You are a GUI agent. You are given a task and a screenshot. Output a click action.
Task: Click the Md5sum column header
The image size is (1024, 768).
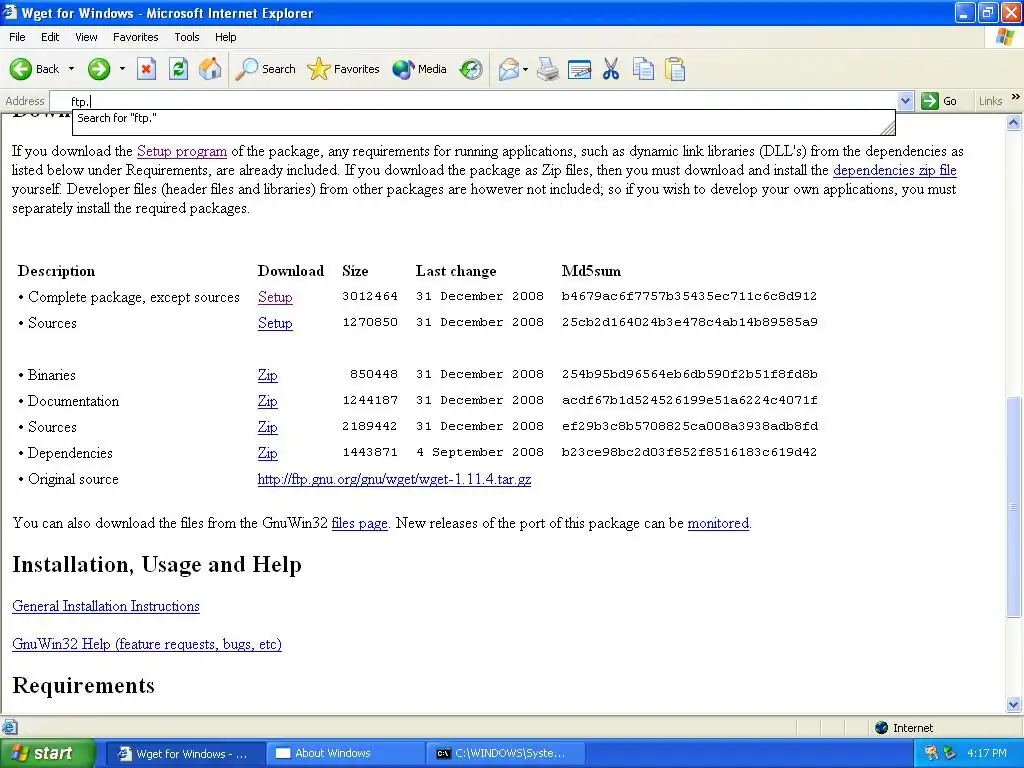(591, 271)
